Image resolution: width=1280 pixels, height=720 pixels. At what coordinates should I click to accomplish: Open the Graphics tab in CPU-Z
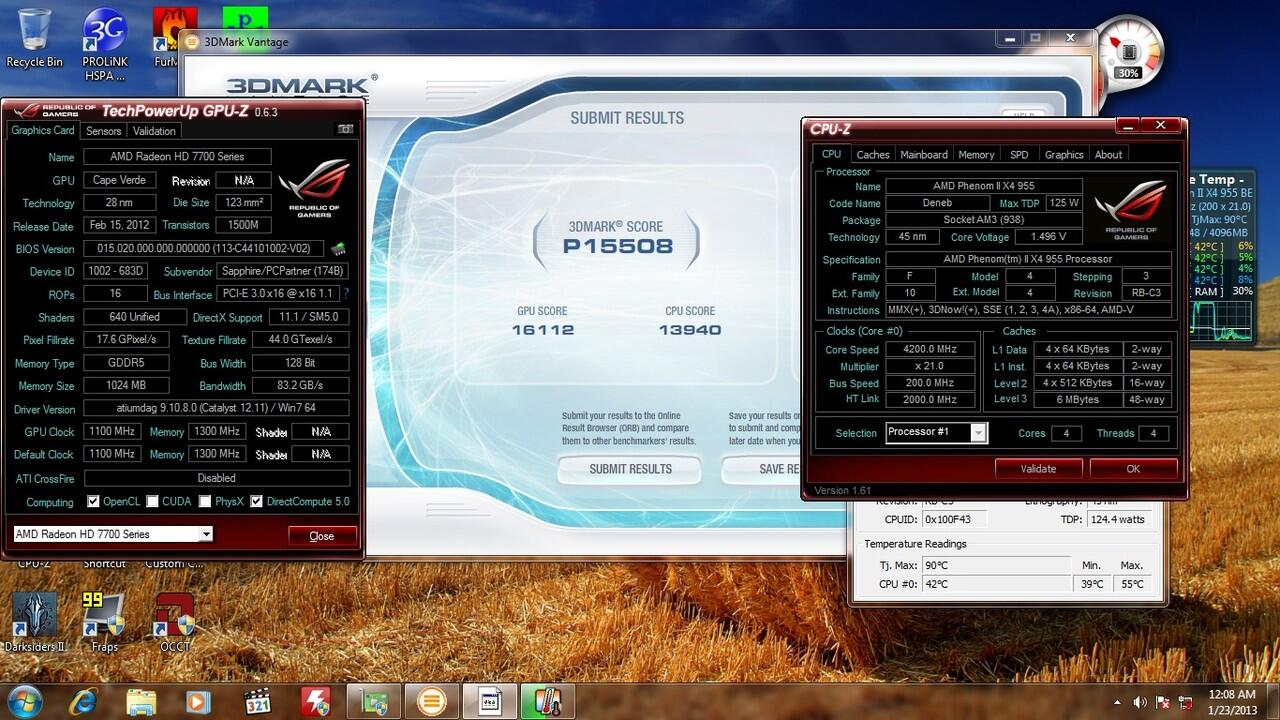pyautogui.click(x=1064, y=155)
